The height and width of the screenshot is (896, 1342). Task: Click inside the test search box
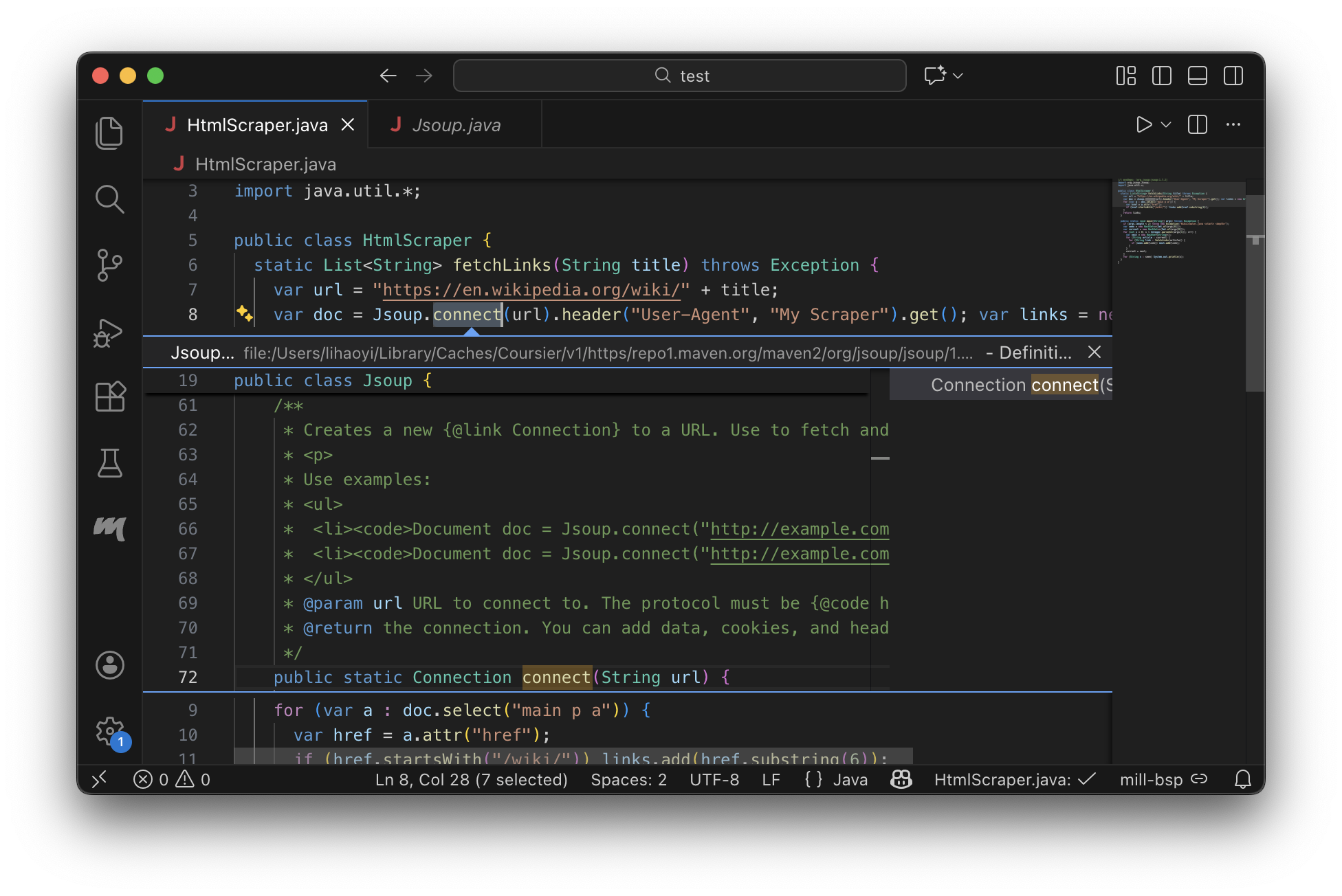click(x=679, y=76)
